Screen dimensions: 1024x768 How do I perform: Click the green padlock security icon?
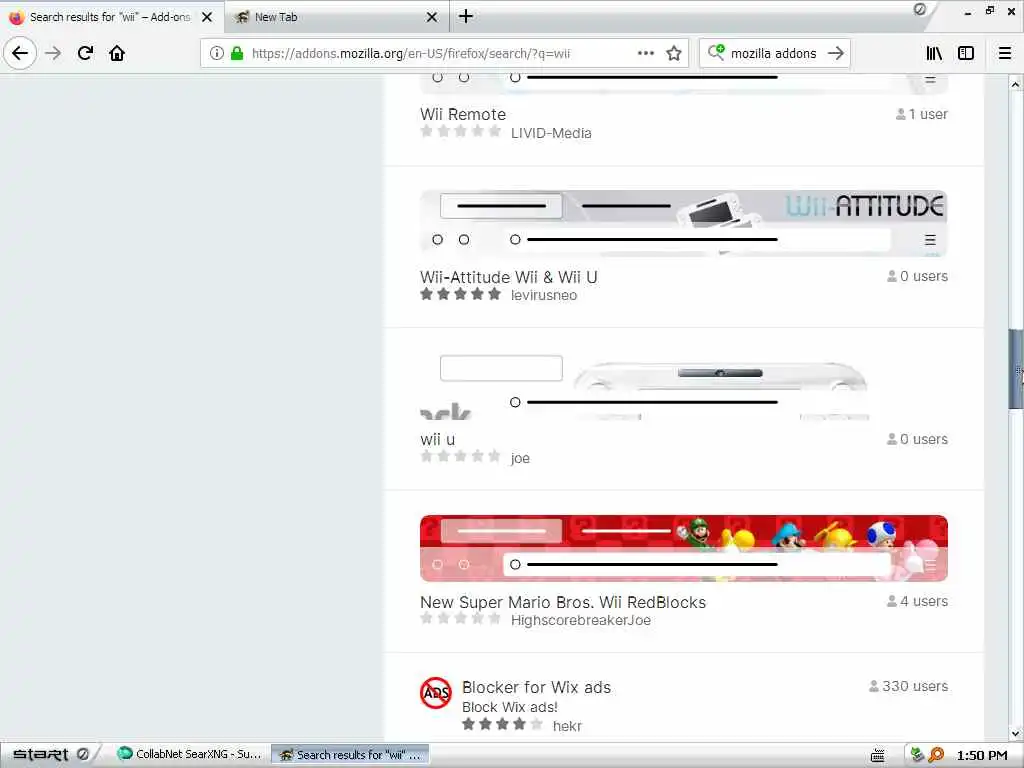(x=237, y=54)
